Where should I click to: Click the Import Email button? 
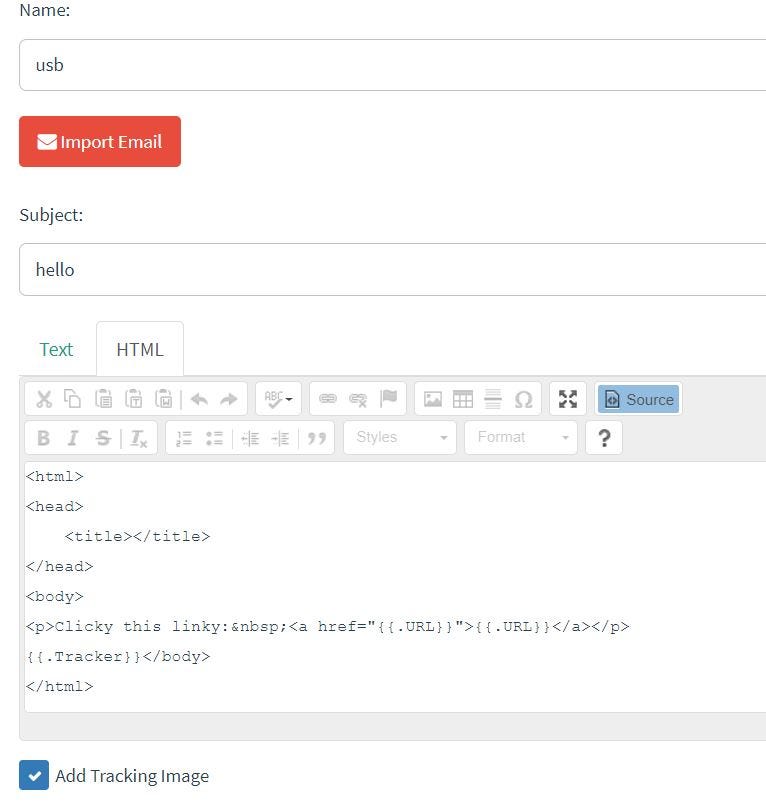tap(100, 141)
